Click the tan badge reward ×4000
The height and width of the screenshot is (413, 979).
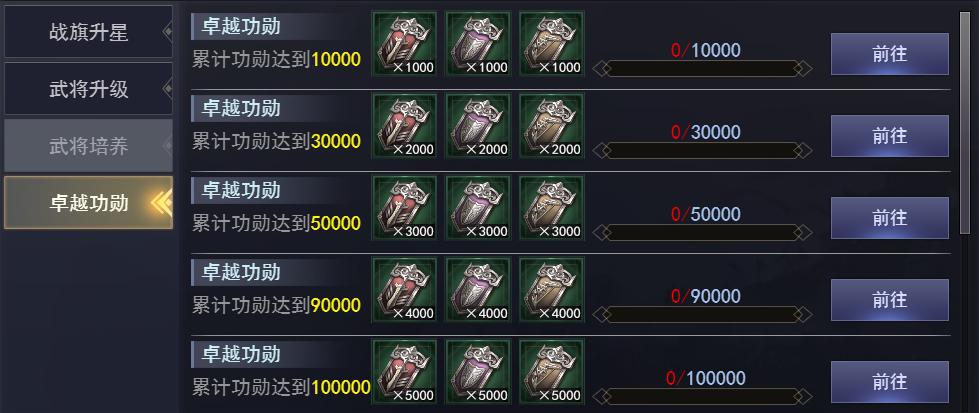pos(552,289)
